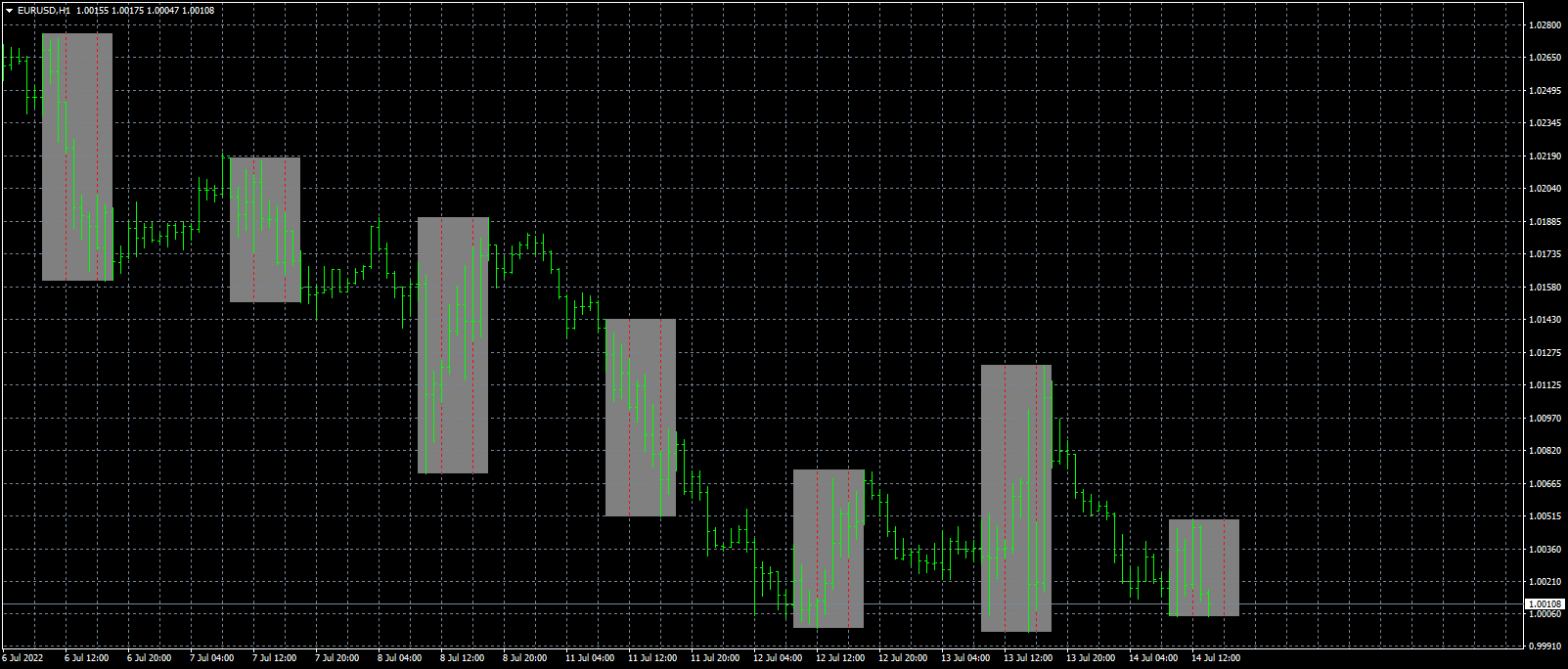The height and width of the screenshot is (669, 1568).
Task: Click the 0.99910 price scale label
Action: pyautogui.click(x=1546, y=647)
